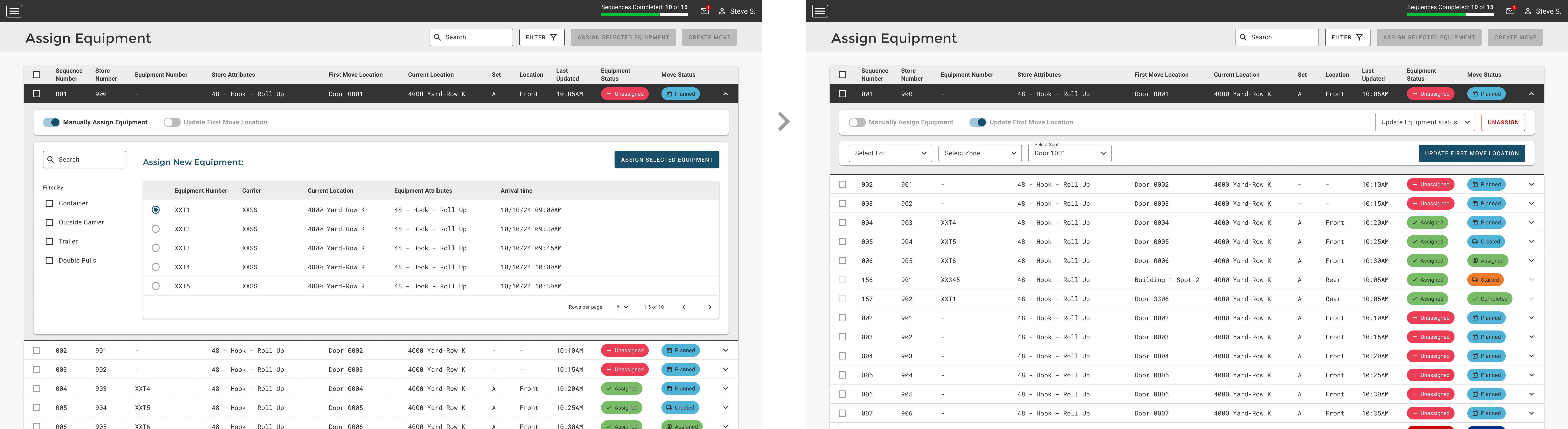This screenshot has width=1568, height=429.
Task: Turn off Update First Move Location, right screen
Action: click(978, 123)
